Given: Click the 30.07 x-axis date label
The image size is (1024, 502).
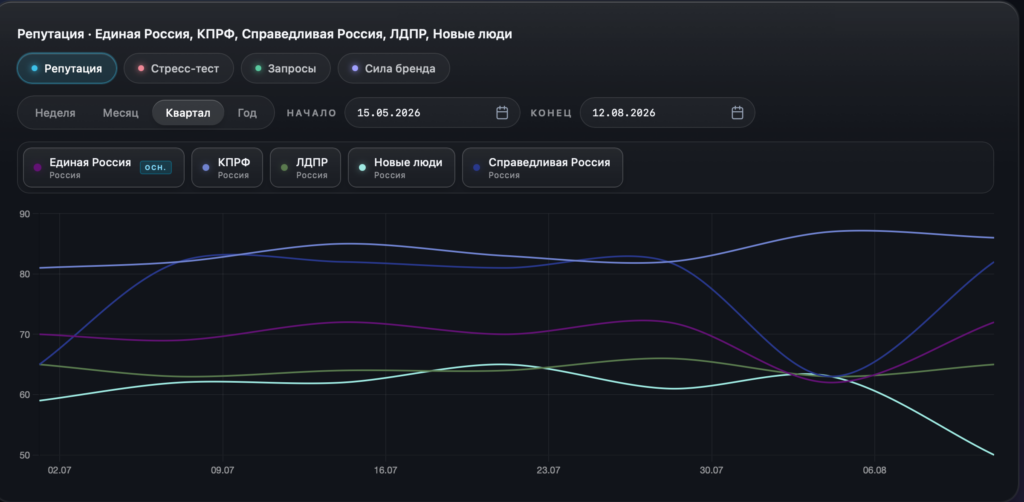Looking at the screenshot, I should pyautogui.click(x=711, y=471).
